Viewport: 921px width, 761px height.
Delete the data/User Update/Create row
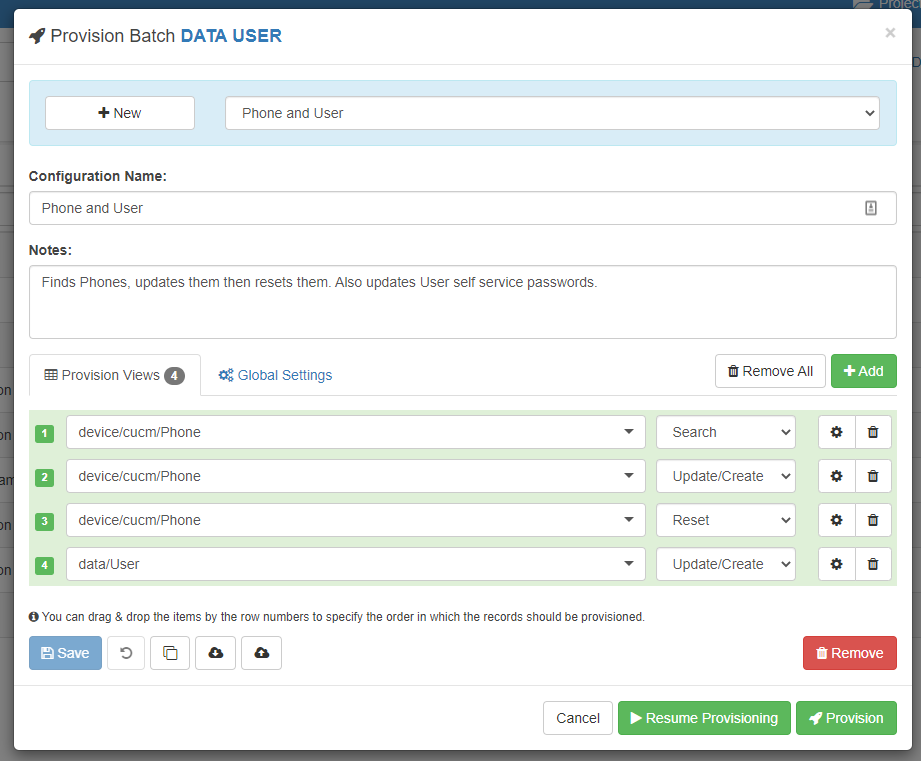click(x=872, y=564)
